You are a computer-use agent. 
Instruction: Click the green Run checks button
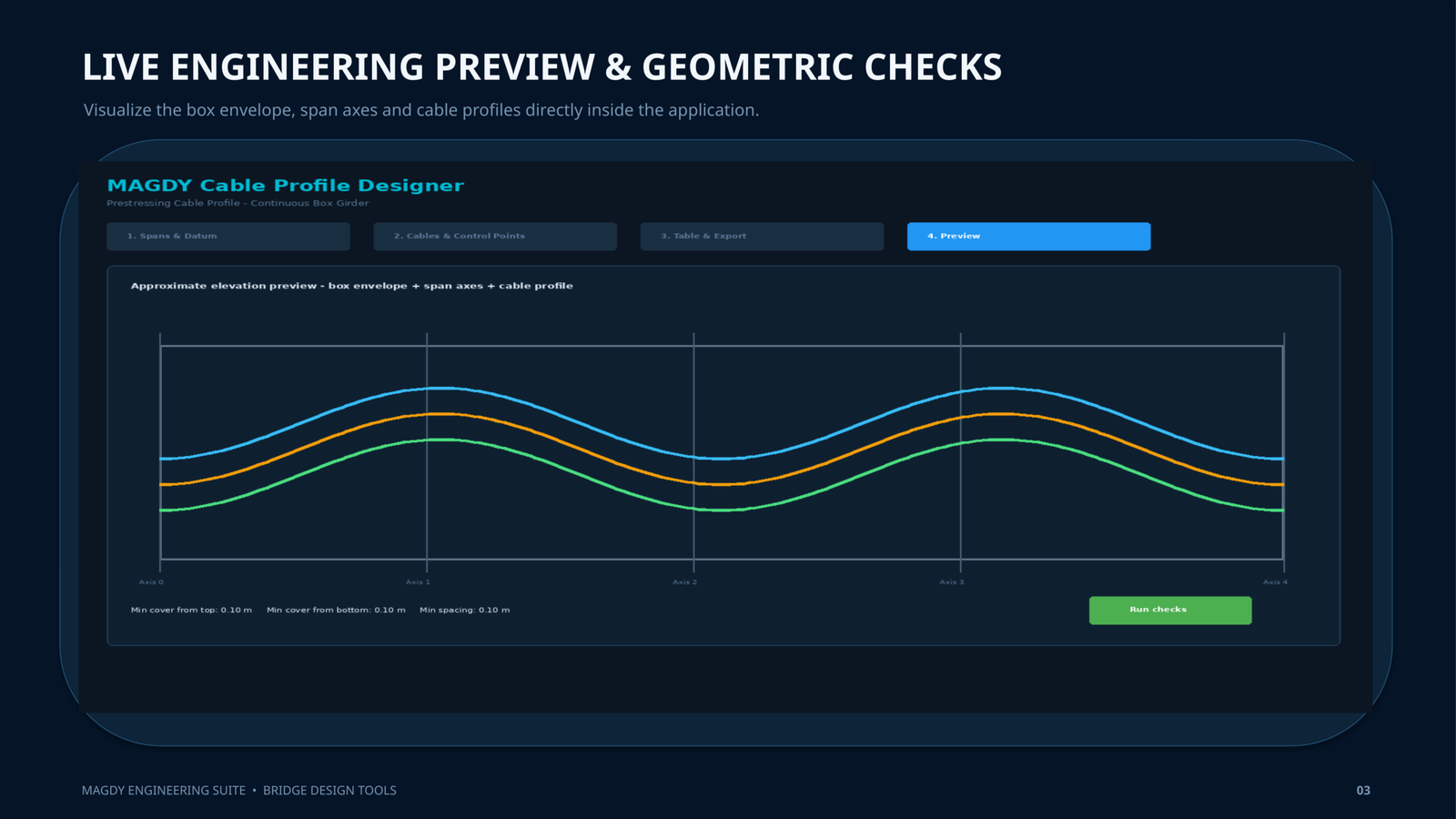(1170, 611)
